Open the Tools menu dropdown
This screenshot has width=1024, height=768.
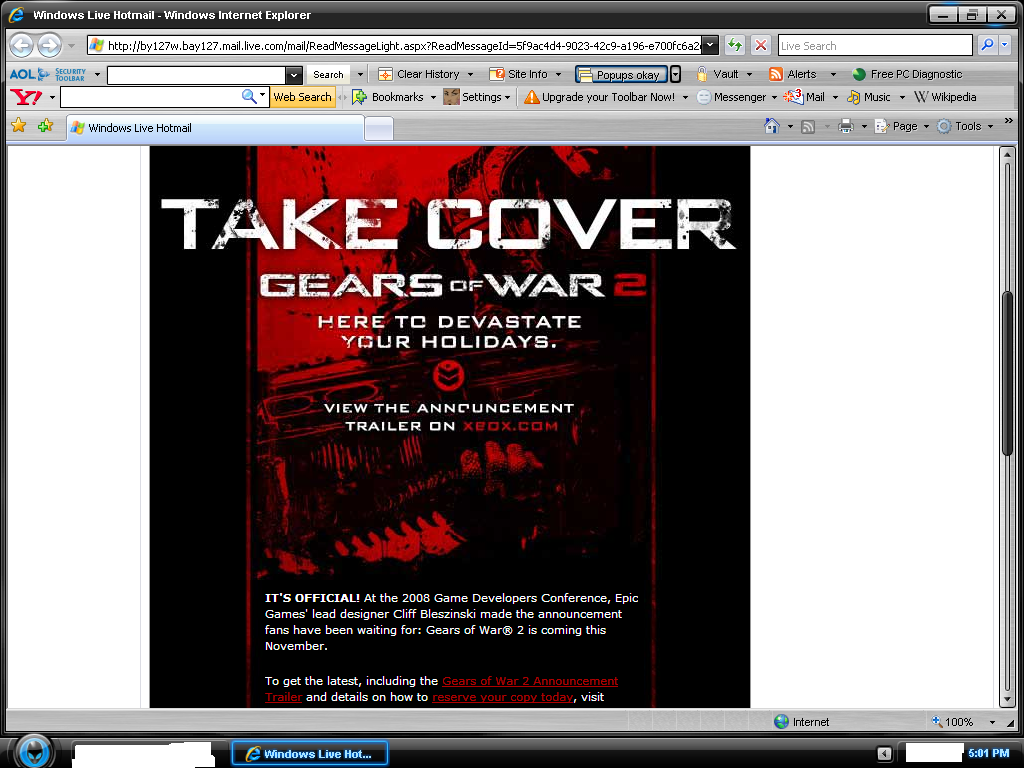pyautogui.click(x=965, y=126)
